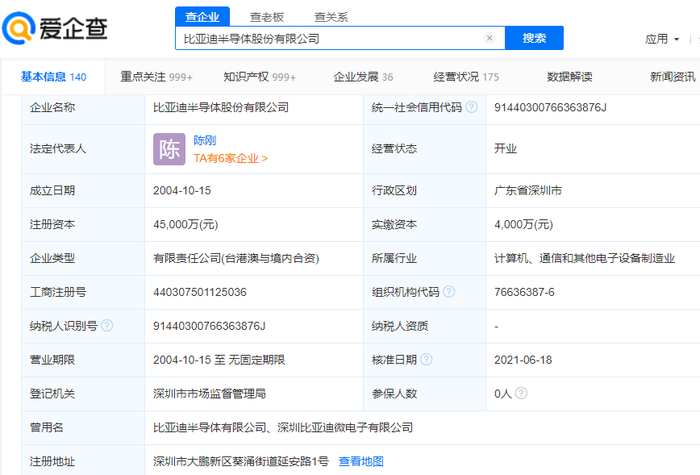The width and height of the screenshot is (700, 475).
Task: Click the 参保人数 label cell
Action: coord(425,394)
